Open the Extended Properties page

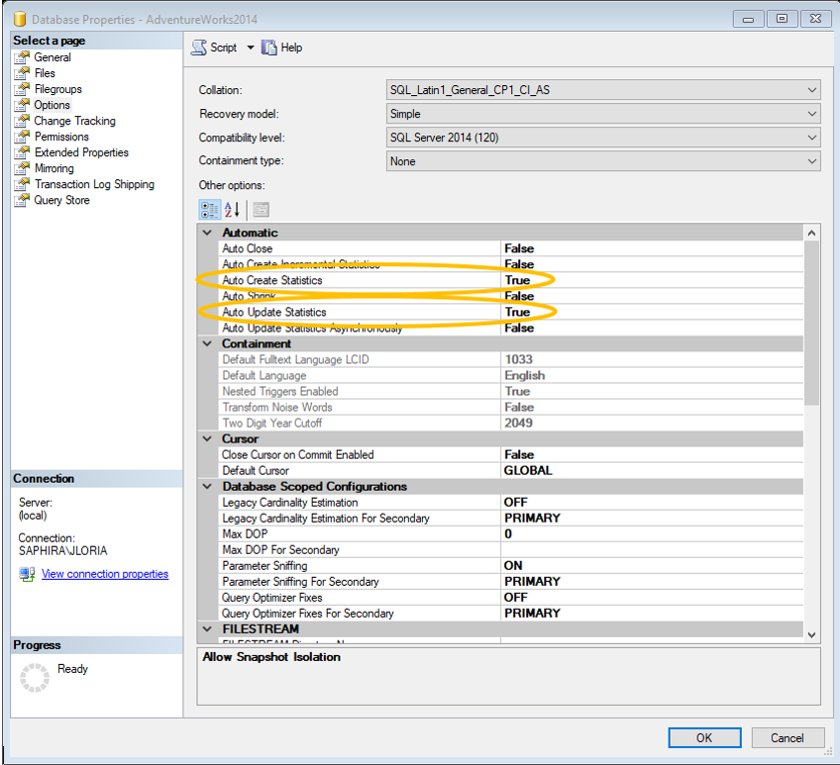[81, 153]
